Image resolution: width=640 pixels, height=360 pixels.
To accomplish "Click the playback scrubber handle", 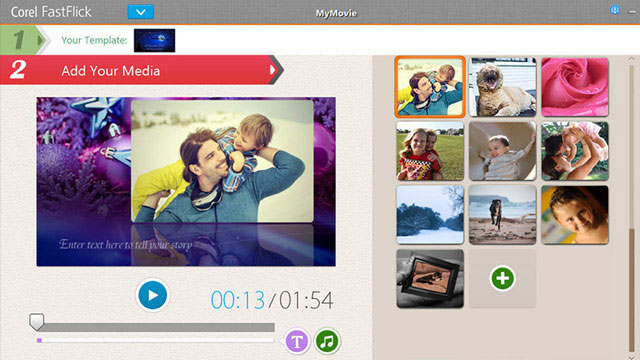I will [37, 322].
